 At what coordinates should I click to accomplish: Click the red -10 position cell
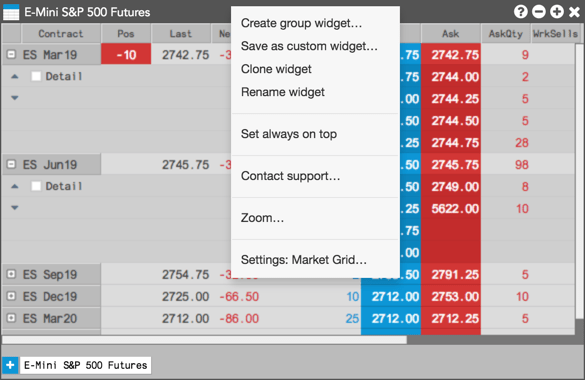pos(126,55)
